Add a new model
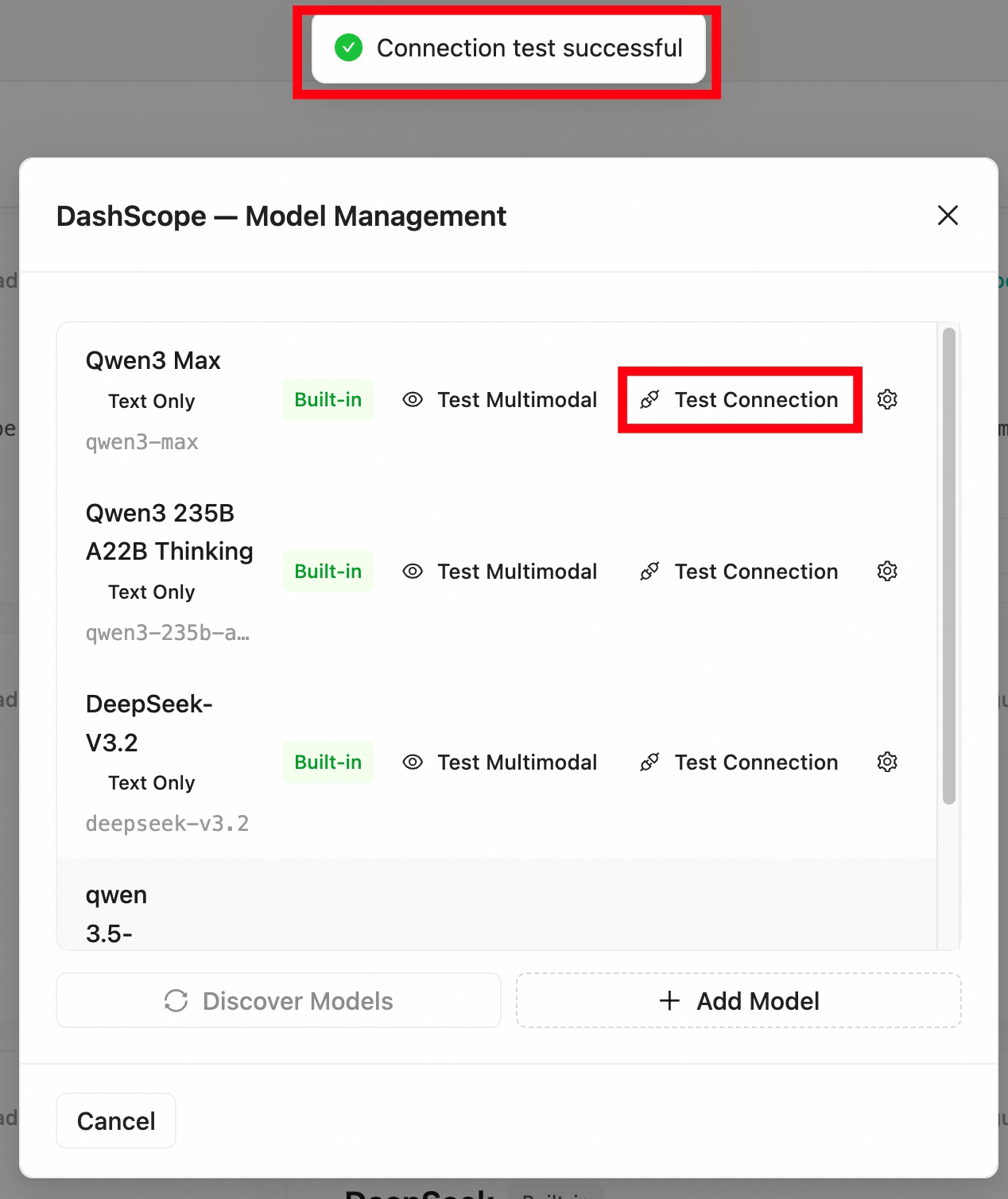This screenshot has width=1008, height=1199. 739,1000
